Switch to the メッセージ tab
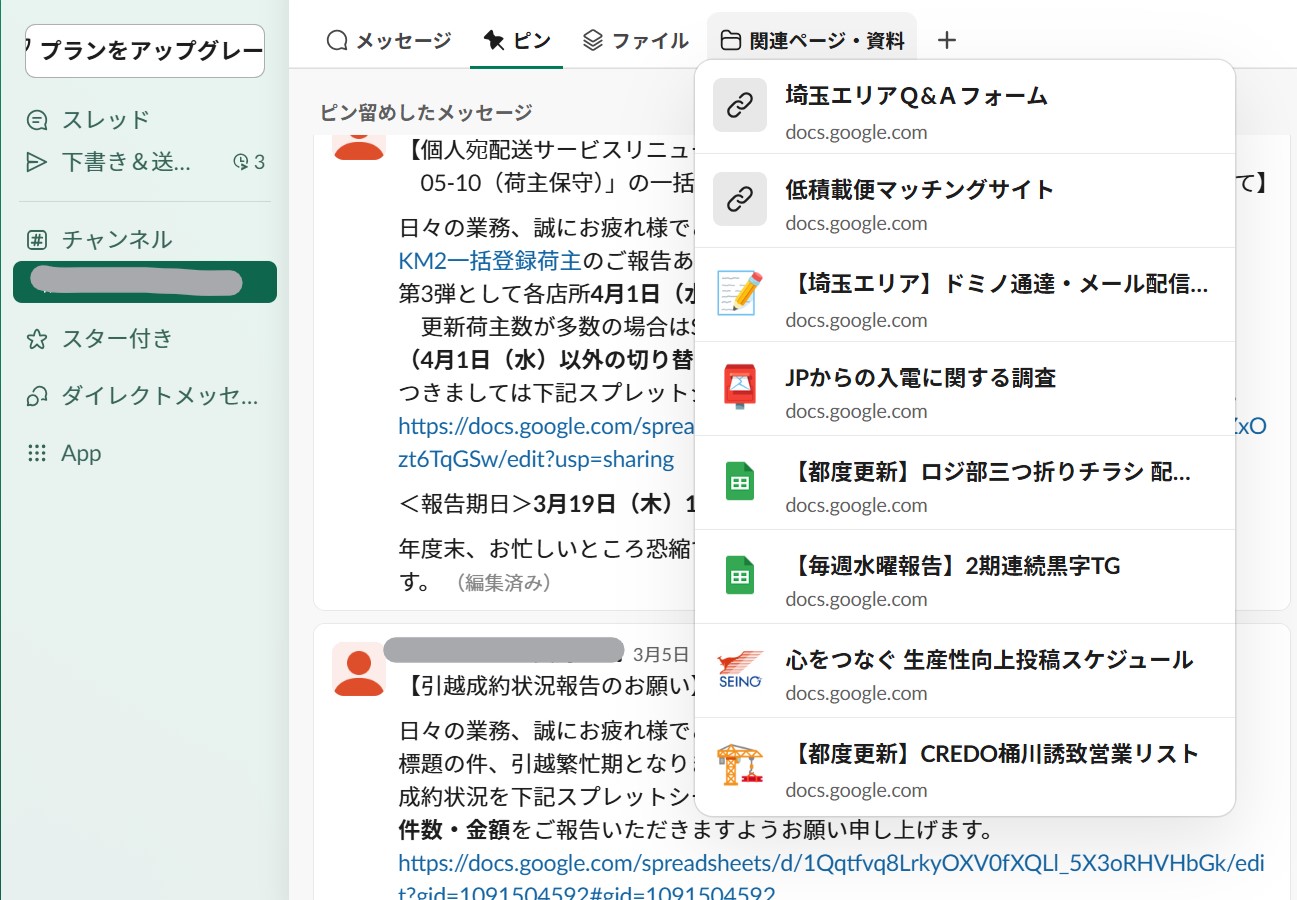Screen dimensions: 1297x900 pyautogui.click(x=390, y=40)
